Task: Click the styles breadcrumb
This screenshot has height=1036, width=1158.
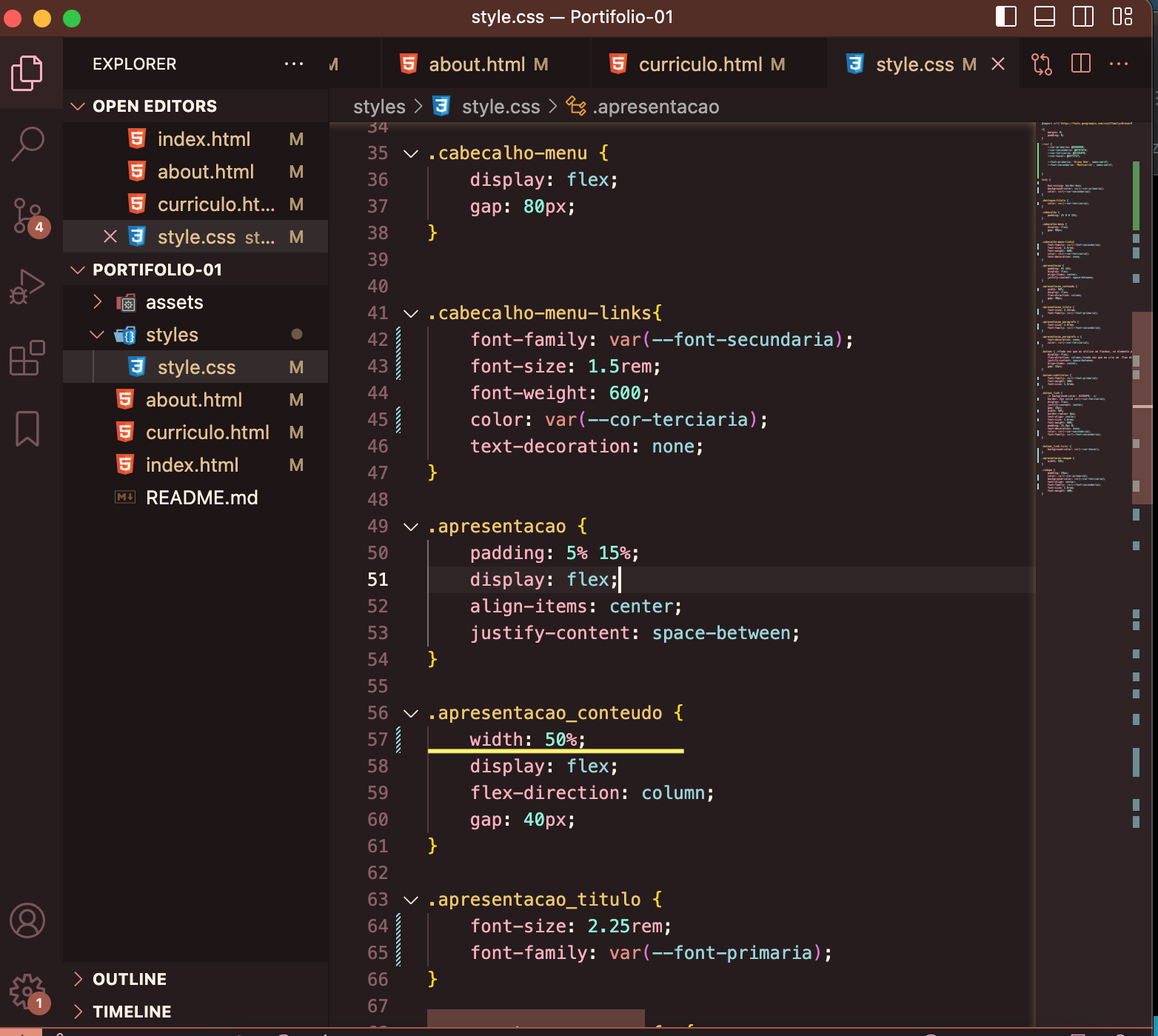Action: [x=379, y=107]
